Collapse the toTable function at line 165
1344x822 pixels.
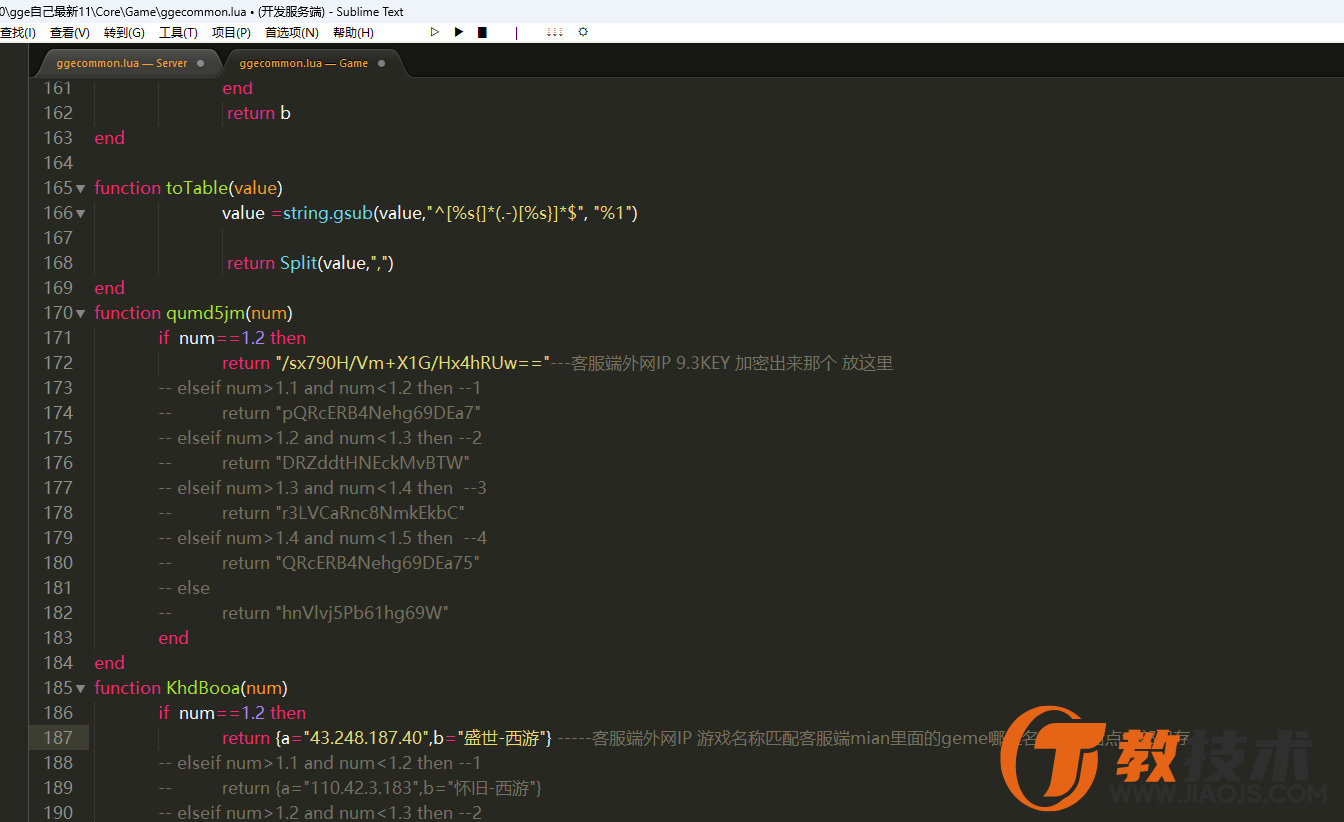pos(81,188)
